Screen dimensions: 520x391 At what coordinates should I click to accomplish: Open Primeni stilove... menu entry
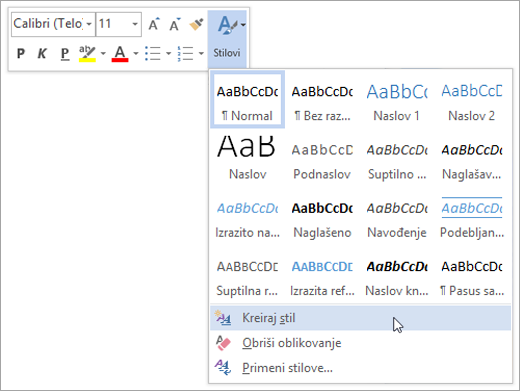(360, 368)
